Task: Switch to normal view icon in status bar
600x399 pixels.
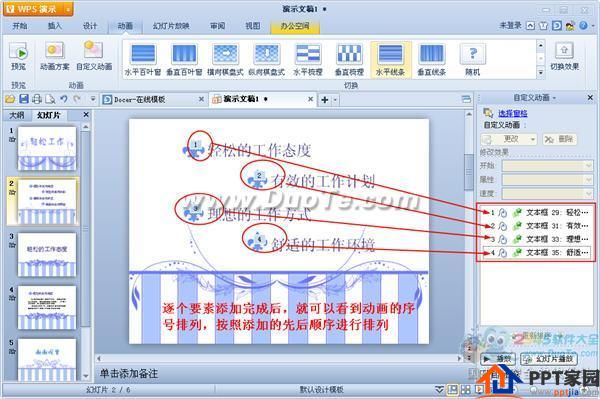Action: click(453, 390)
